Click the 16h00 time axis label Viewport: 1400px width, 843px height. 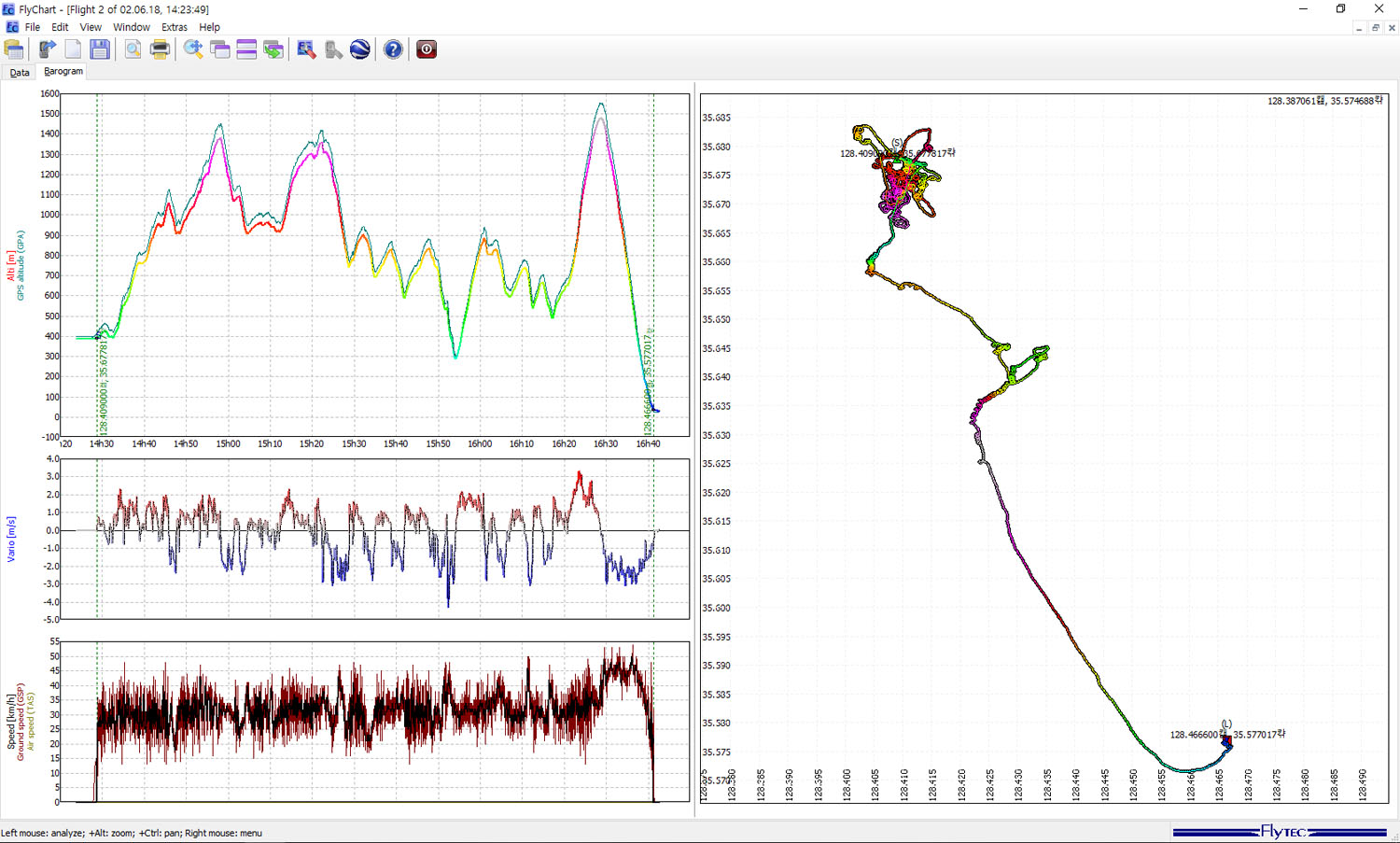point(480,443)
